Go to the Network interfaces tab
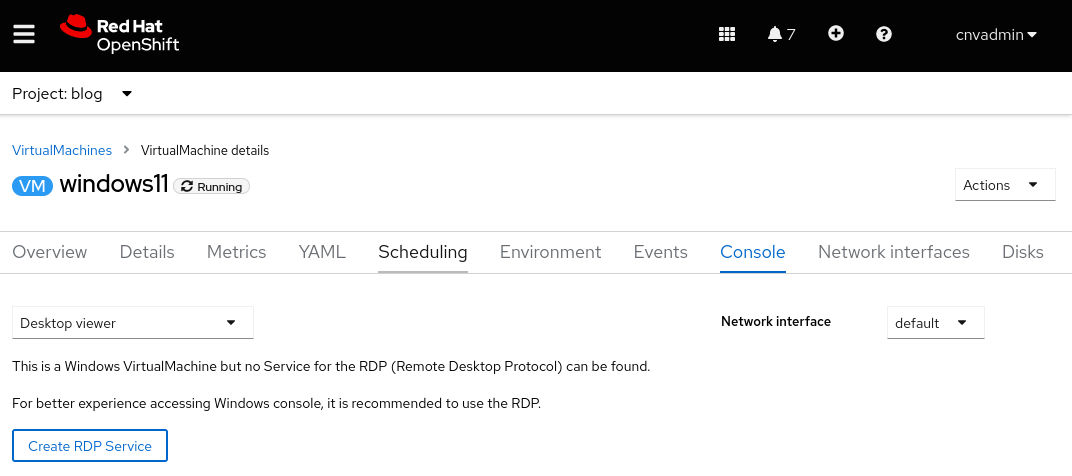This screenshot has height=476, width=1072. click(894, 252)
